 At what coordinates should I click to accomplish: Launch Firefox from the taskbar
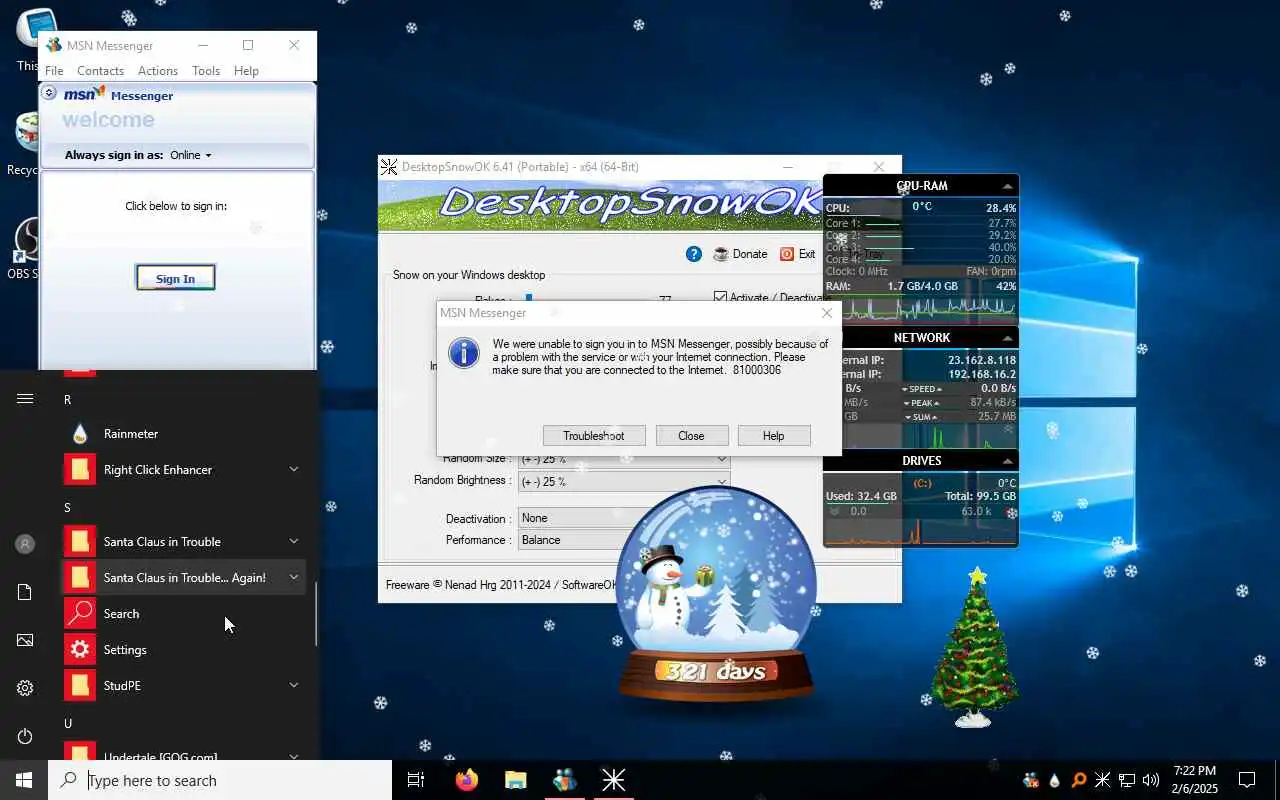point(466,780)
